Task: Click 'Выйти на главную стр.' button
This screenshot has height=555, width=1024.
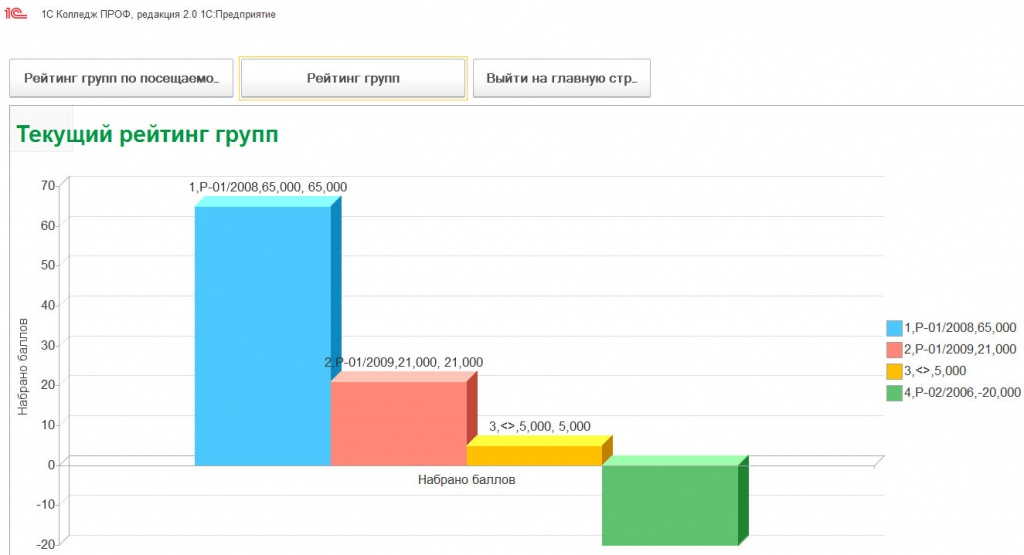Action: pos(562,78)
